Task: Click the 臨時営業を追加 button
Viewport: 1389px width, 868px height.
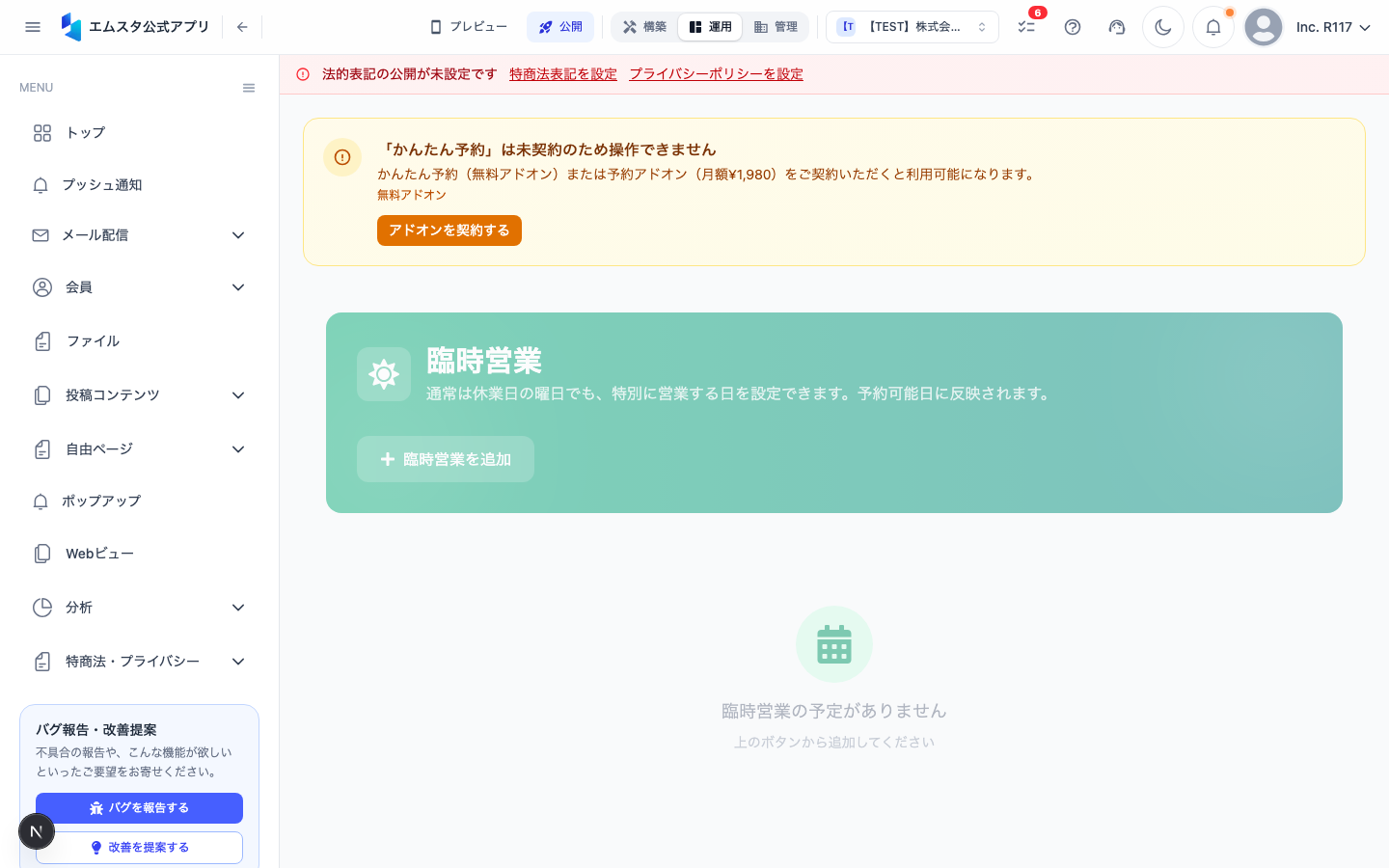Action: [446, 459]
